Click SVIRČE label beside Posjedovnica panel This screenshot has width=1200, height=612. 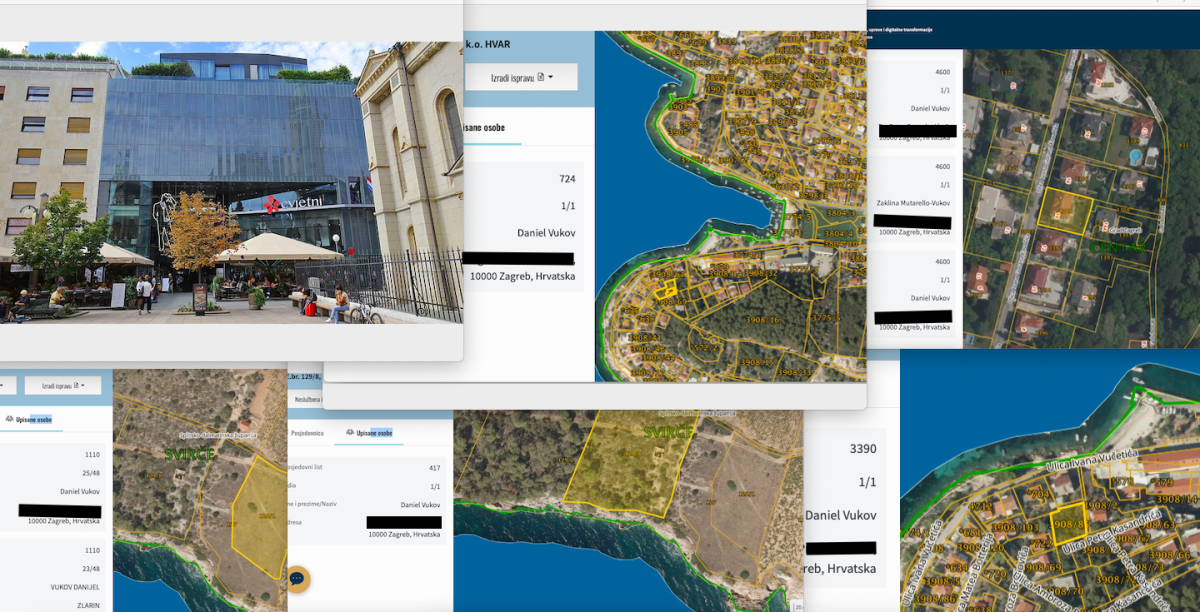tap(667, 432)
